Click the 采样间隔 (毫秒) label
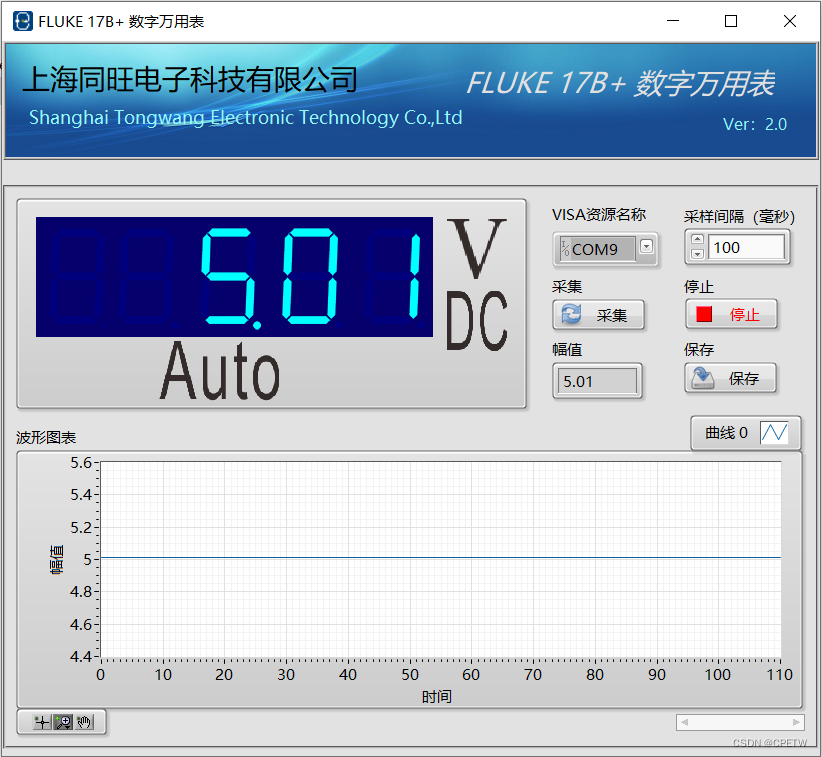Screen dimensions: 822x757 [739, 216]
